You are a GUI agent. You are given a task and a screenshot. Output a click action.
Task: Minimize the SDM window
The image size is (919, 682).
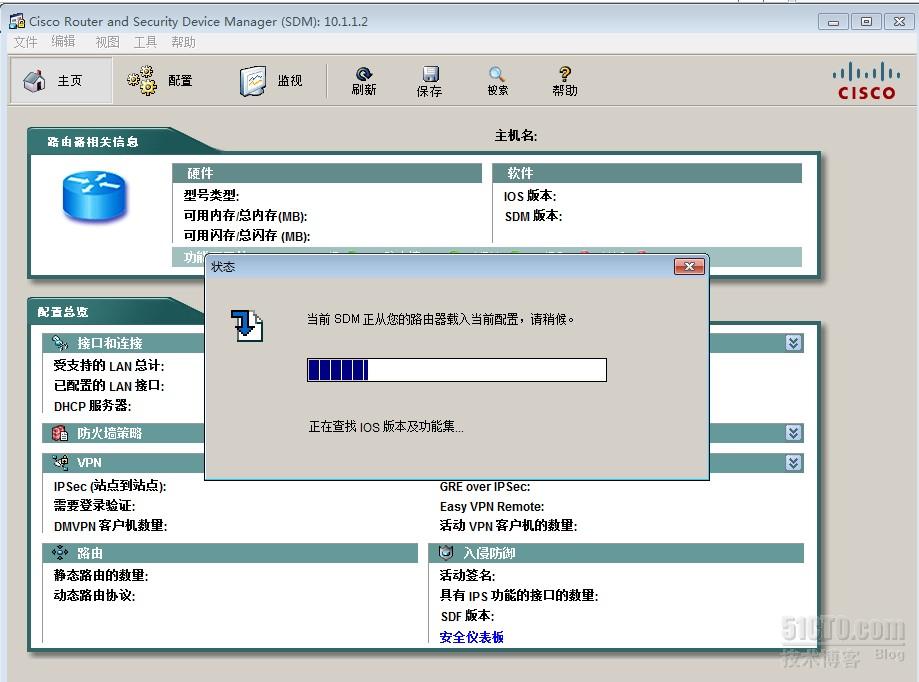click(833, 22)
